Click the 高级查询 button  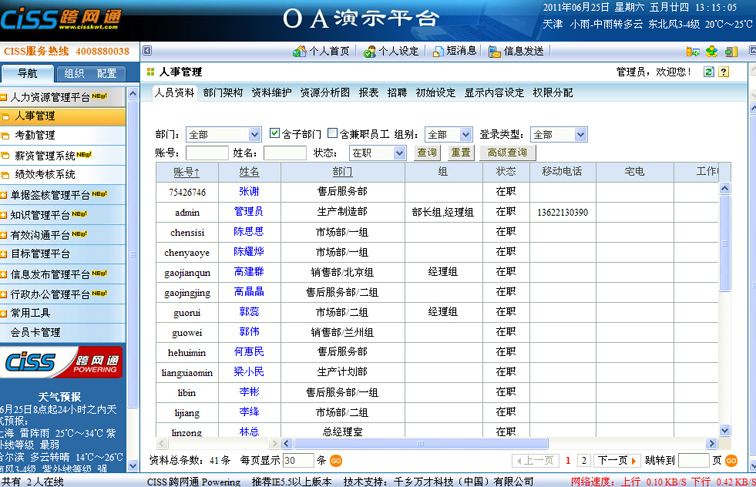[507, 153]
